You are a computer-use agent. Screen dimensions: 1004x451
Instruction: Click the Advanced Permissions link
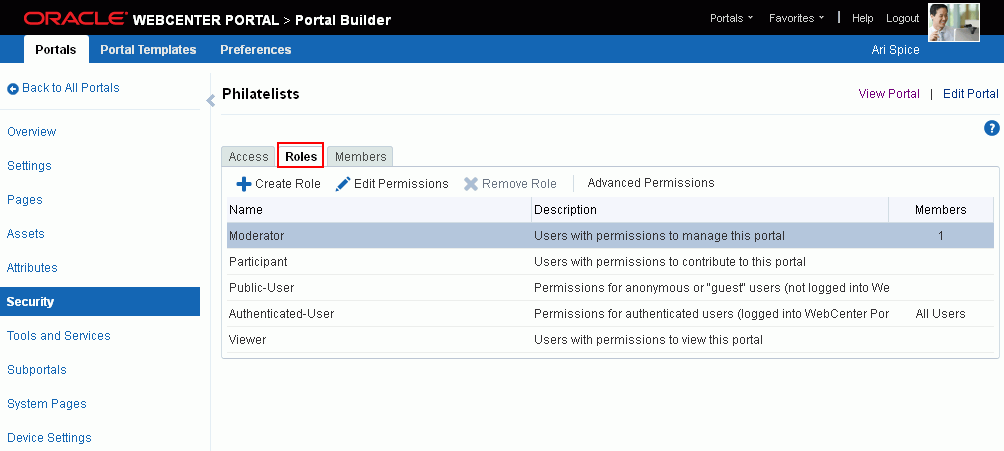[651, 183]
